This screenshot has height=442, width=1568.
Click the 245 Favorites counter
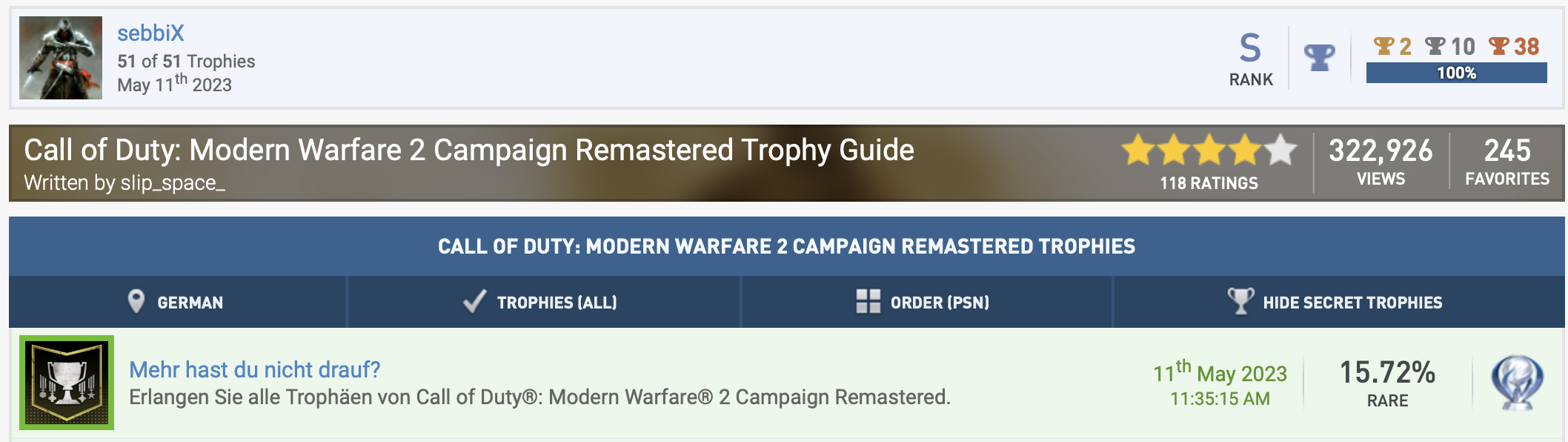pyautogui.click(x=1507, y=162)
